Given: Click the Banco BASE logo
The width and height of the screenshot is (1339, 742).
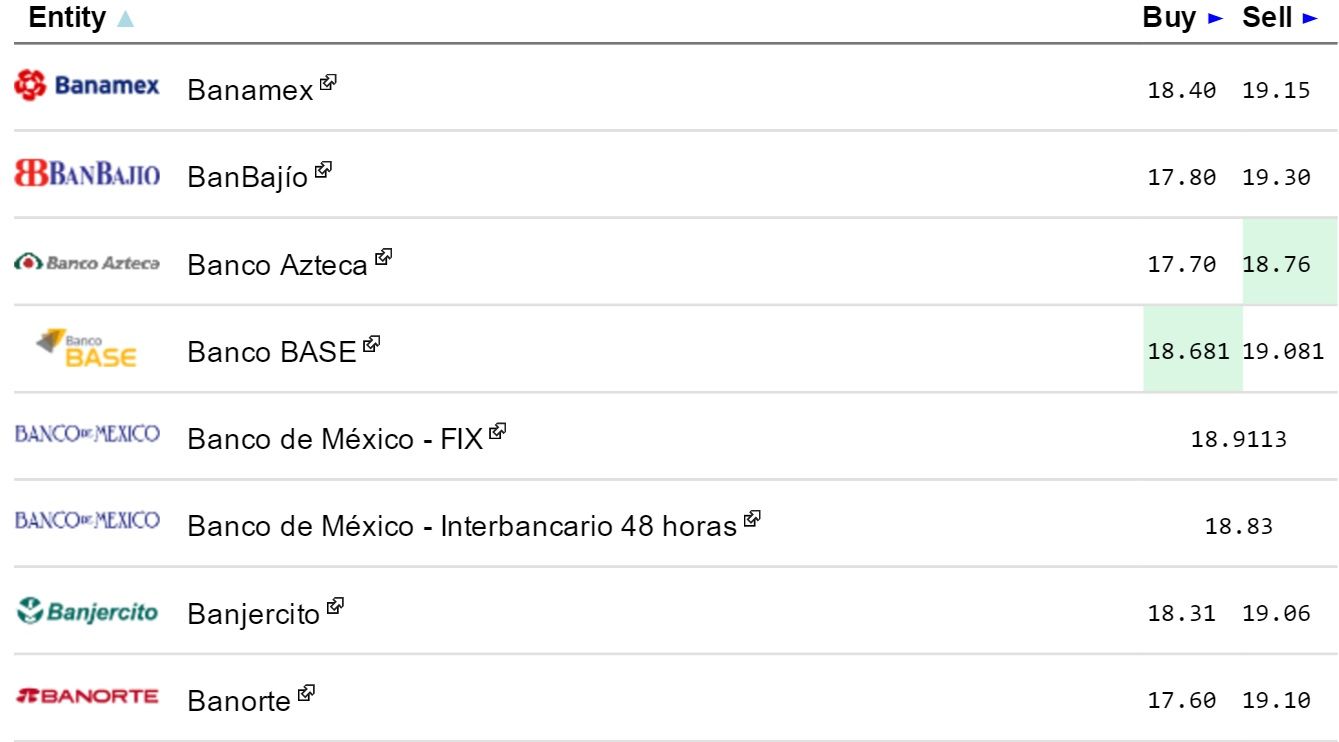Looking at the screenshot, I should pos(87,349).
